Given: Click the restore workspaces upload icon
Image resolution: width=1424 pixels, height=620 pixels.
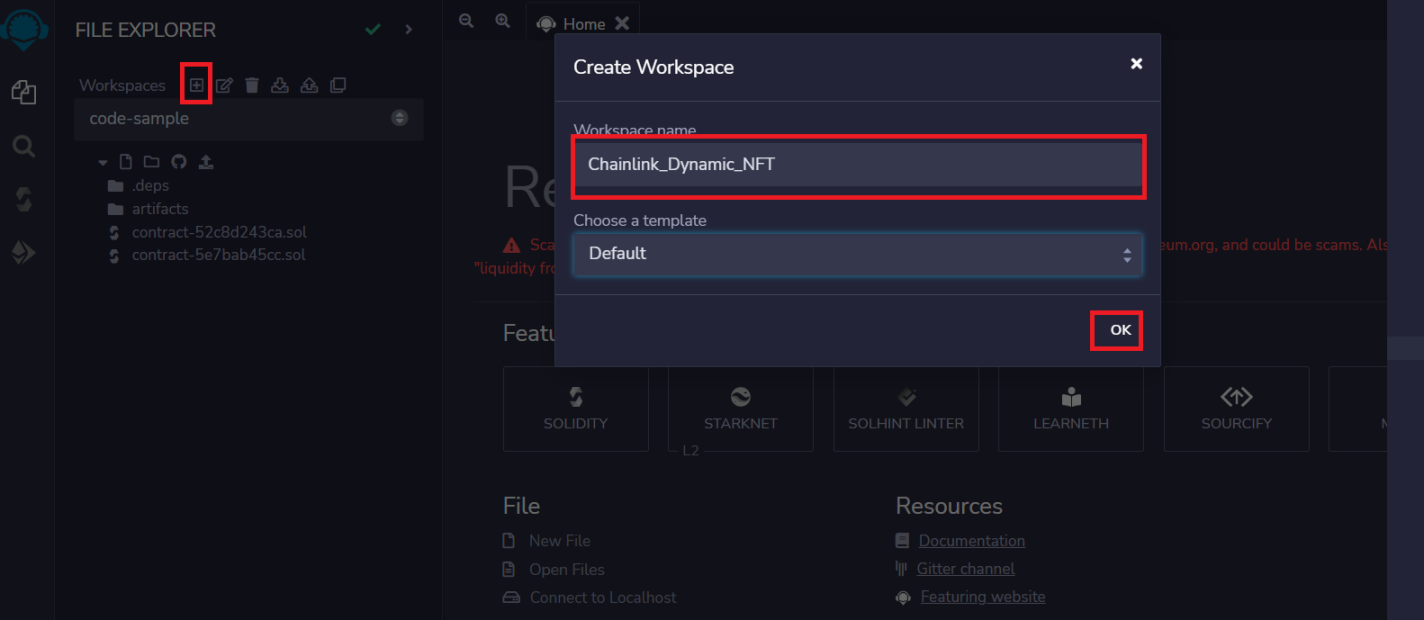Looking at the screenshot, I should [309, 85].
